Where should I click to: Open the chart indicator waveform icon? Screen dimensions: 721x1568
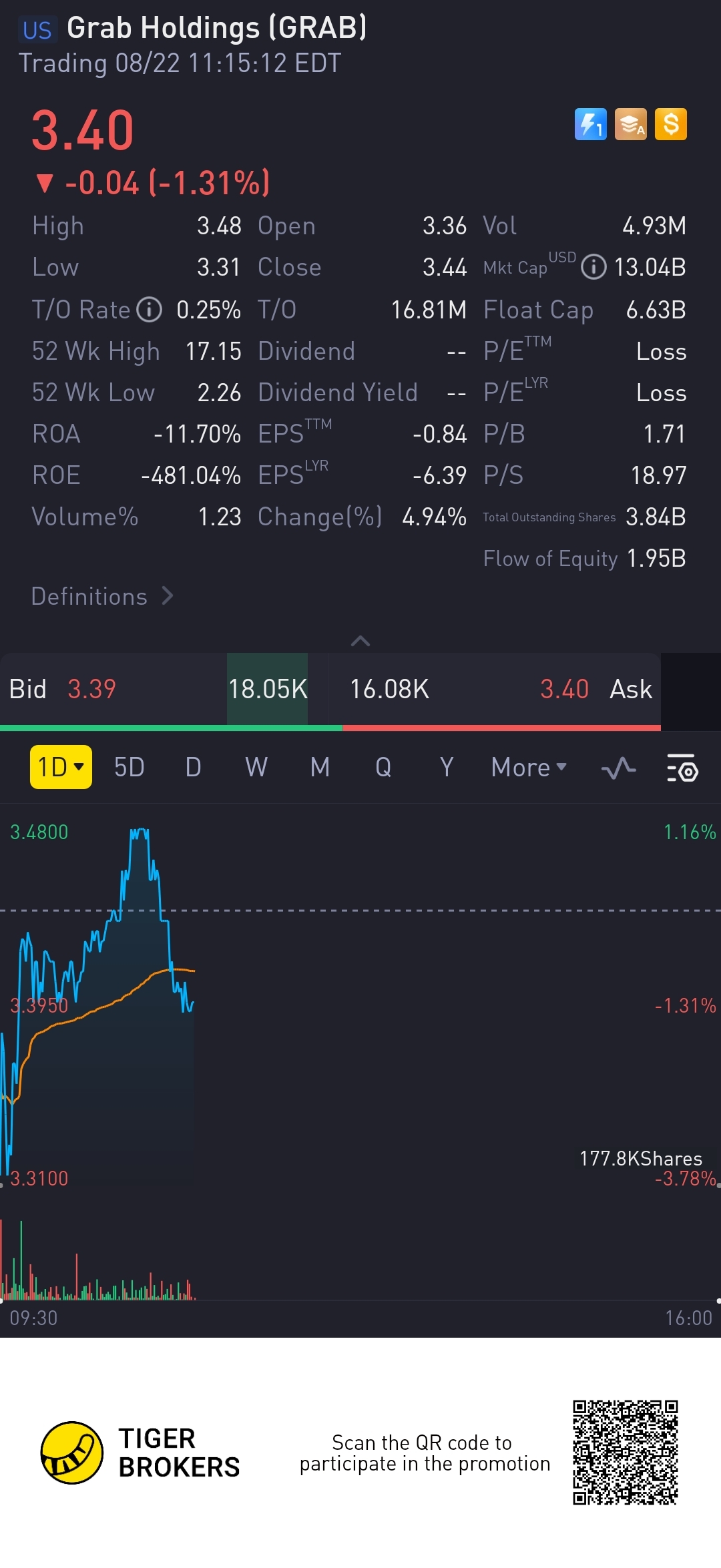click(618, 768)
